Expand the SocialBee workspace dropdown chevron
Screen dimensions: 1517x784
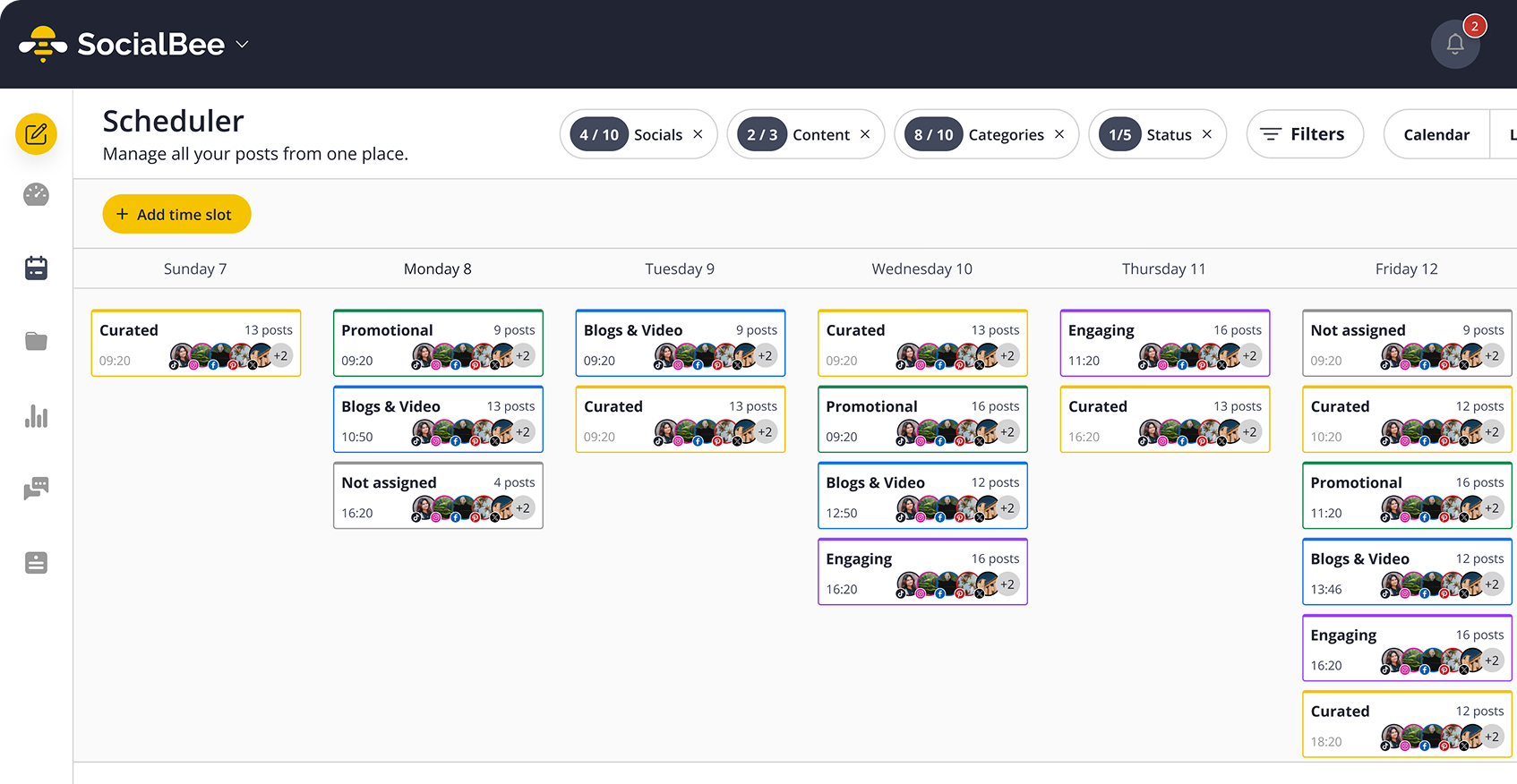coord(242,44)
